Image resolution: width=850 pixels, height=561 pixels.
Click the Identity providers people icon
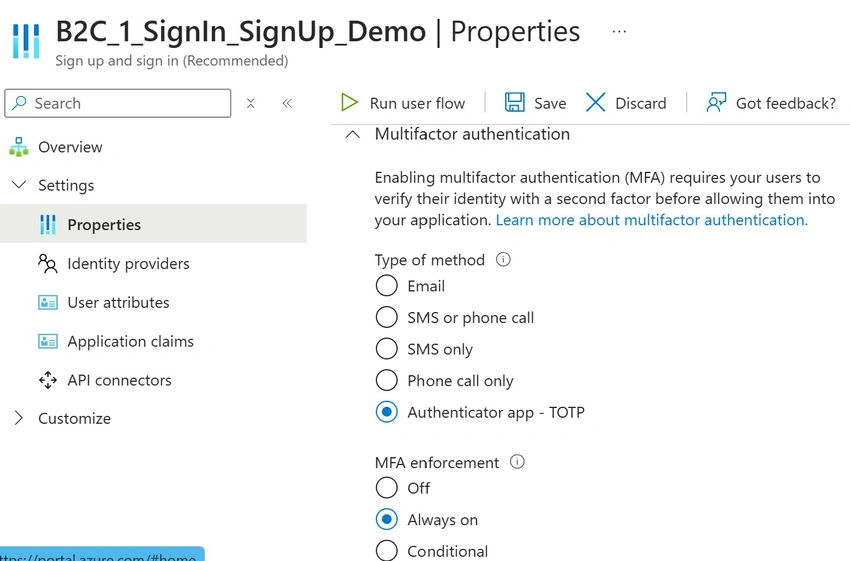(x=48, y=263)
